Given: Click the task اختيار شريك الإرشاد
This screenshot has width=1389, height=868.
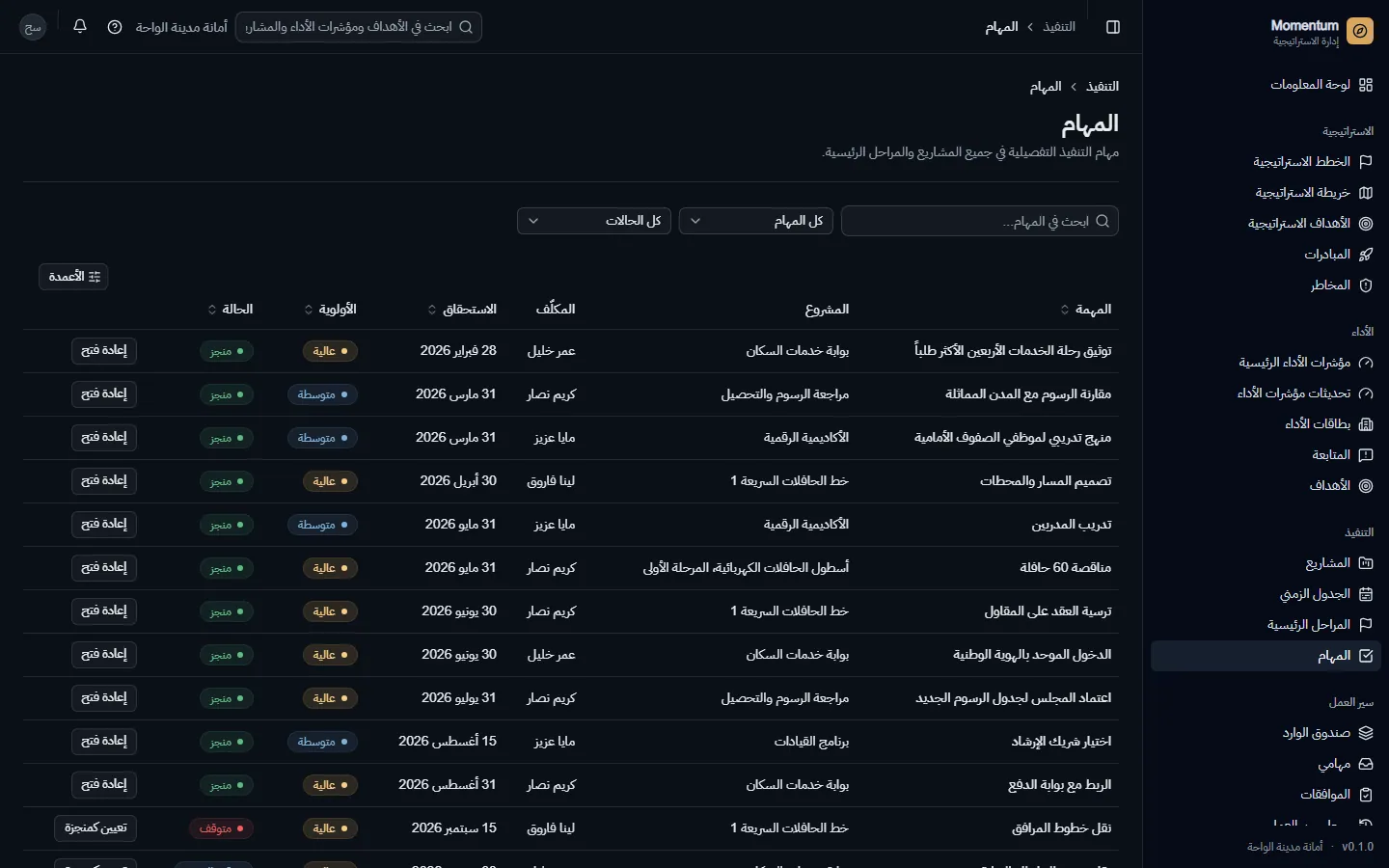Looking at the screenshot, I should click(x=1061, y=742).
